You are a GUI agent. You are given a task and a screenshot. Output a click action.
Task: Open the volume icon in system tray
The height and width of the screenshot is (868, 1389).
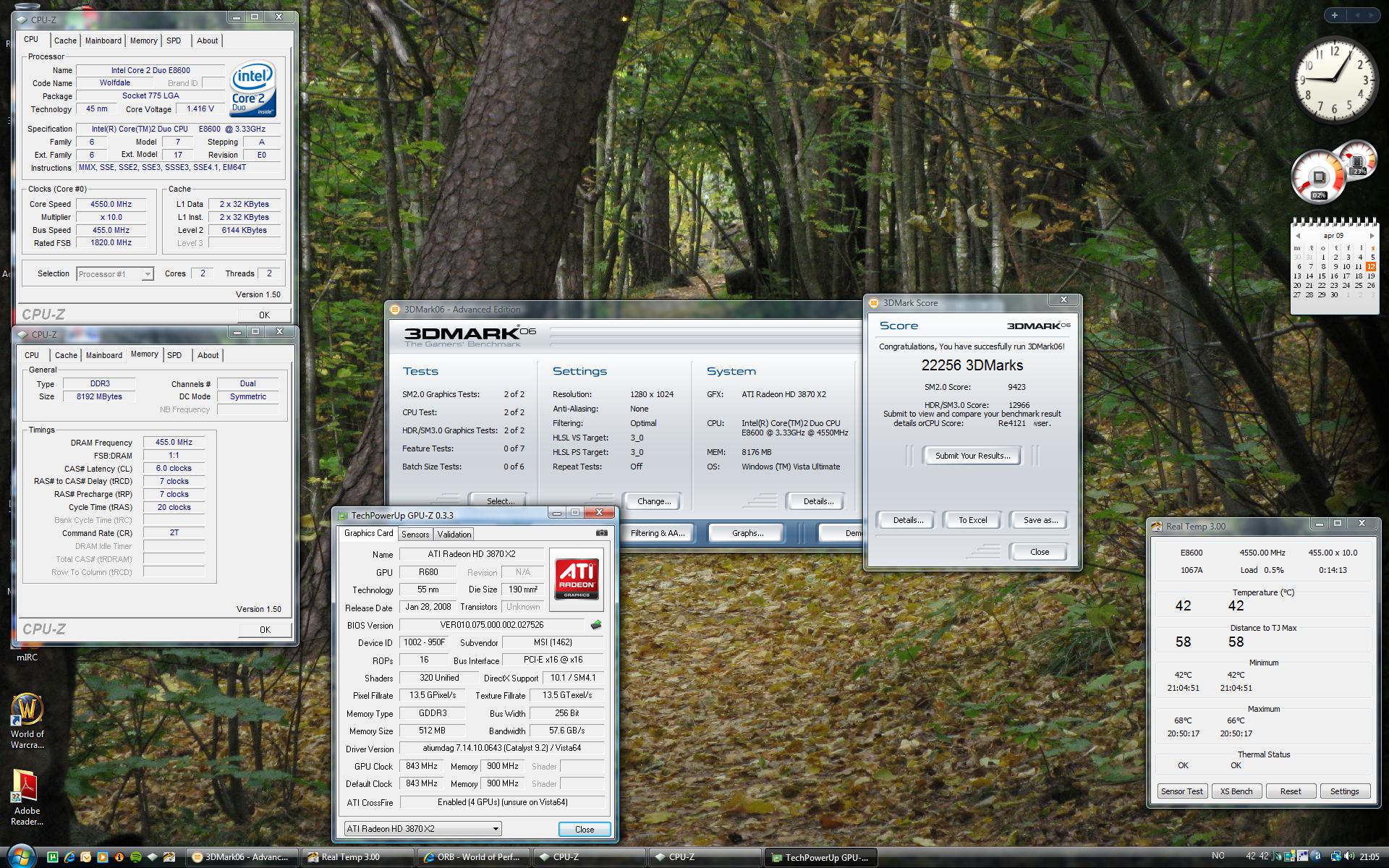[x=1349, y=856]
